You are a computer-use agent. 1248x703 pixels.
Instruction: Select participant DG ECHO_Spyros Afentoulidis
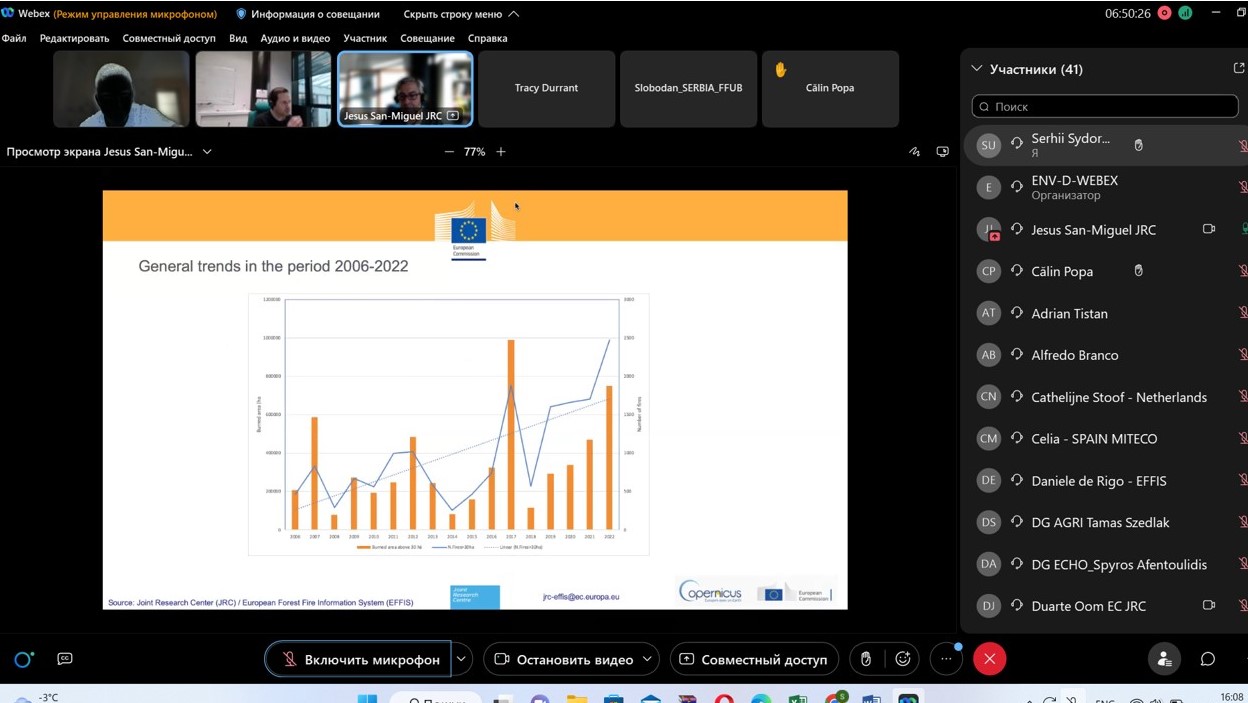1105,564
